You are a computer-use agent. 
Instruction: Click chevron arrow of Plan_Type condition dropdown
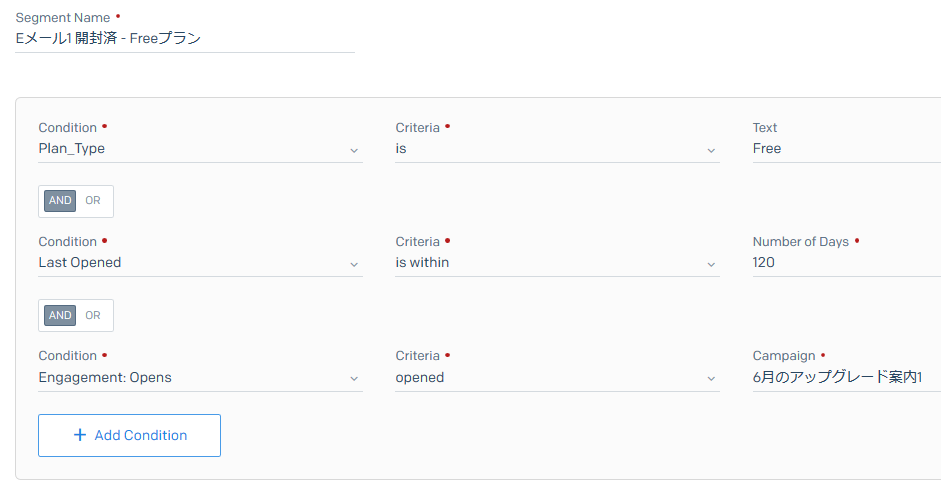354,150
